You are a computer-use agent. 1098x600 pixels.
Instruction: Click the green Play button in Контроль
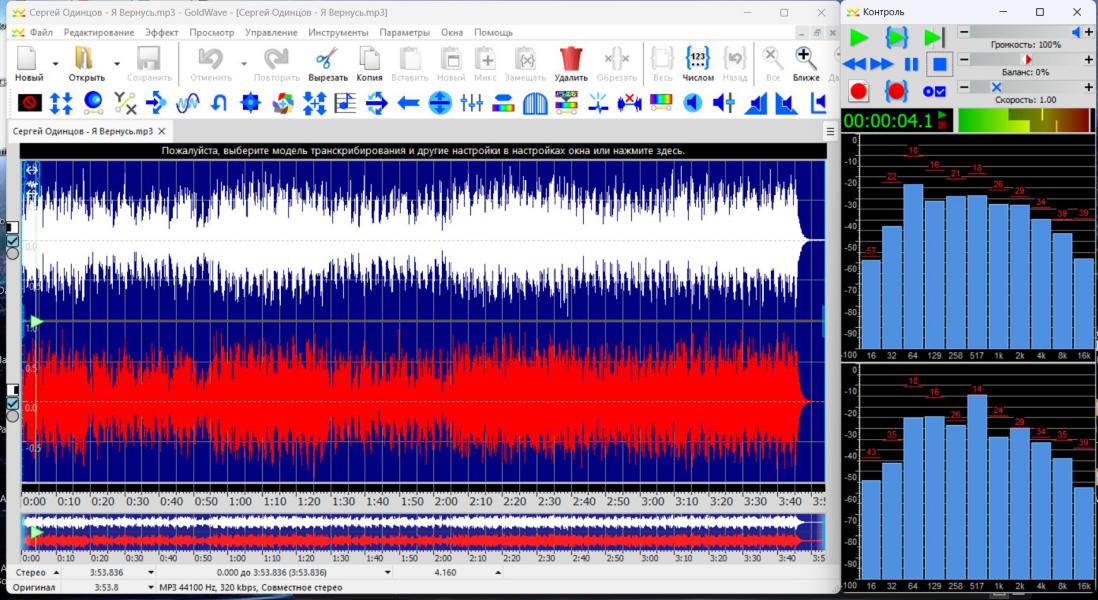coord(858,38)
